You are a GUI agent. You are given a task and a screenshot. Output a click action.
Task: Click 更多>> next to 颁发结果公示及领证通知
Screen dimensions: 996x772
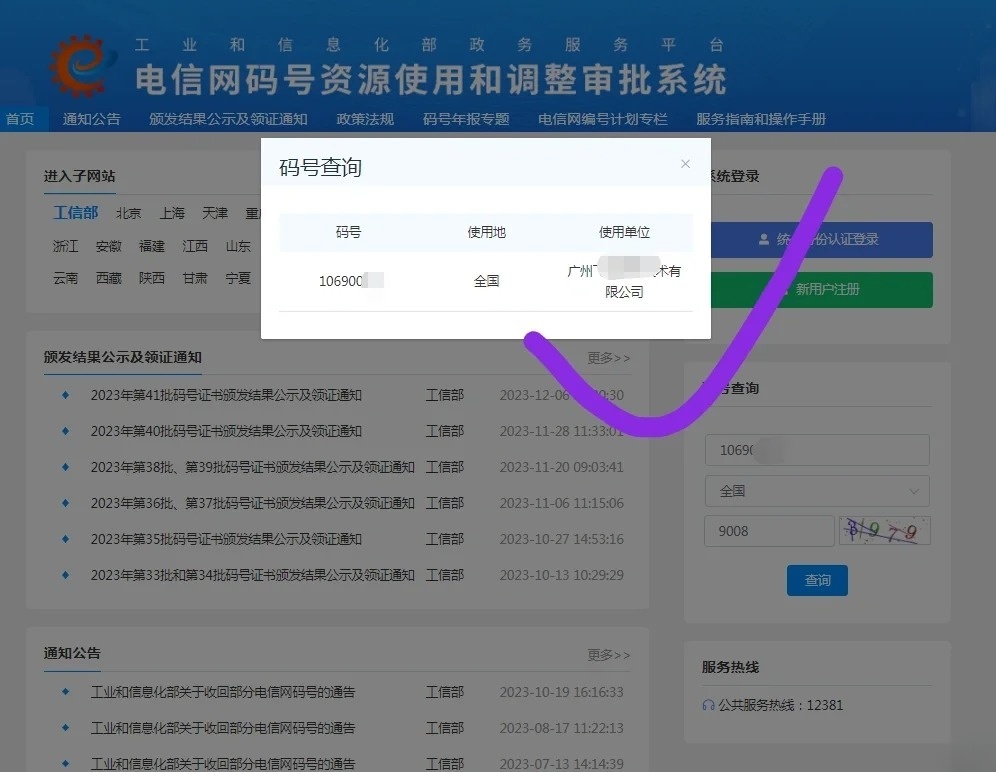[x=608, y=357]
